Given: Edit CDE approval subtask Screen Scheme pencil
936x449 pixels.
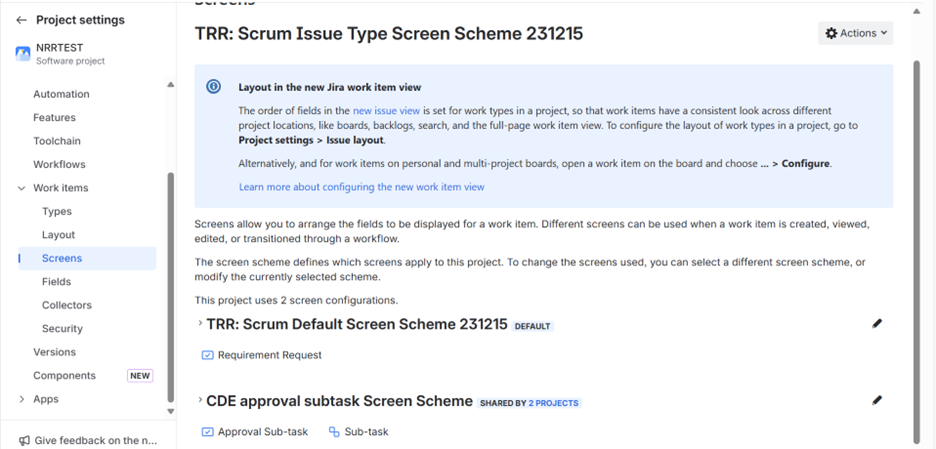Looking at the screenshot, I should tap(876, 400).
